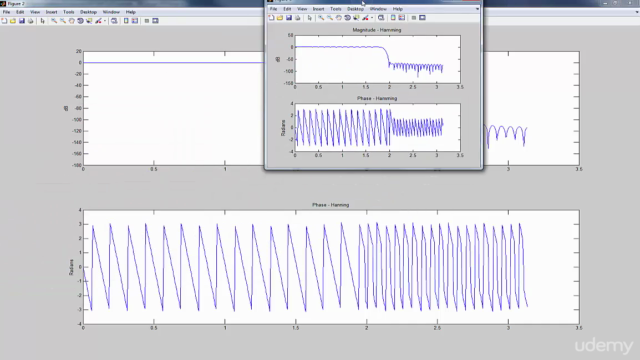Image resolution: width=640 pixels, height=360 pixels.
Task: Print Figure 2 with the printer icon
Action: (30, 21)
